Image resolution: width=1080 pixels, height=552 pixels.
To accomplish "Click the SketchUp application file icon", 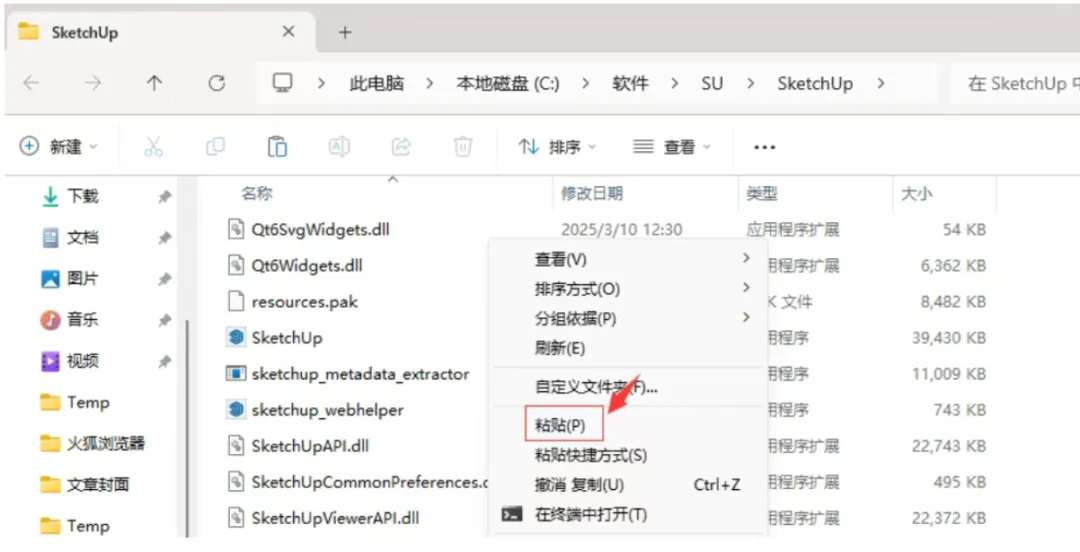I will [236, 338].
